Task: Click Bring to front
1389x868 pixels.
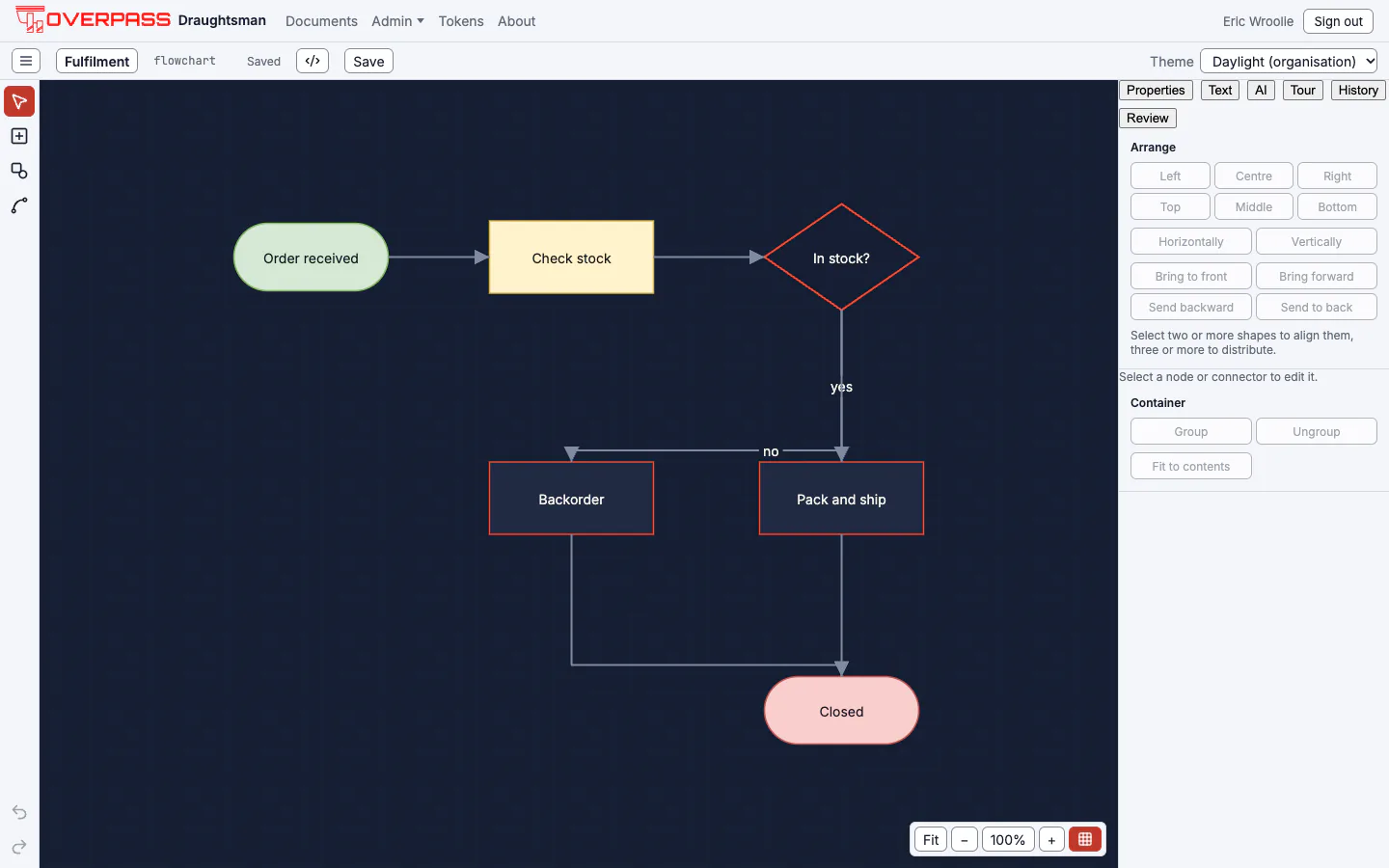Action: pyautogui.click(x=1191, y=276)
